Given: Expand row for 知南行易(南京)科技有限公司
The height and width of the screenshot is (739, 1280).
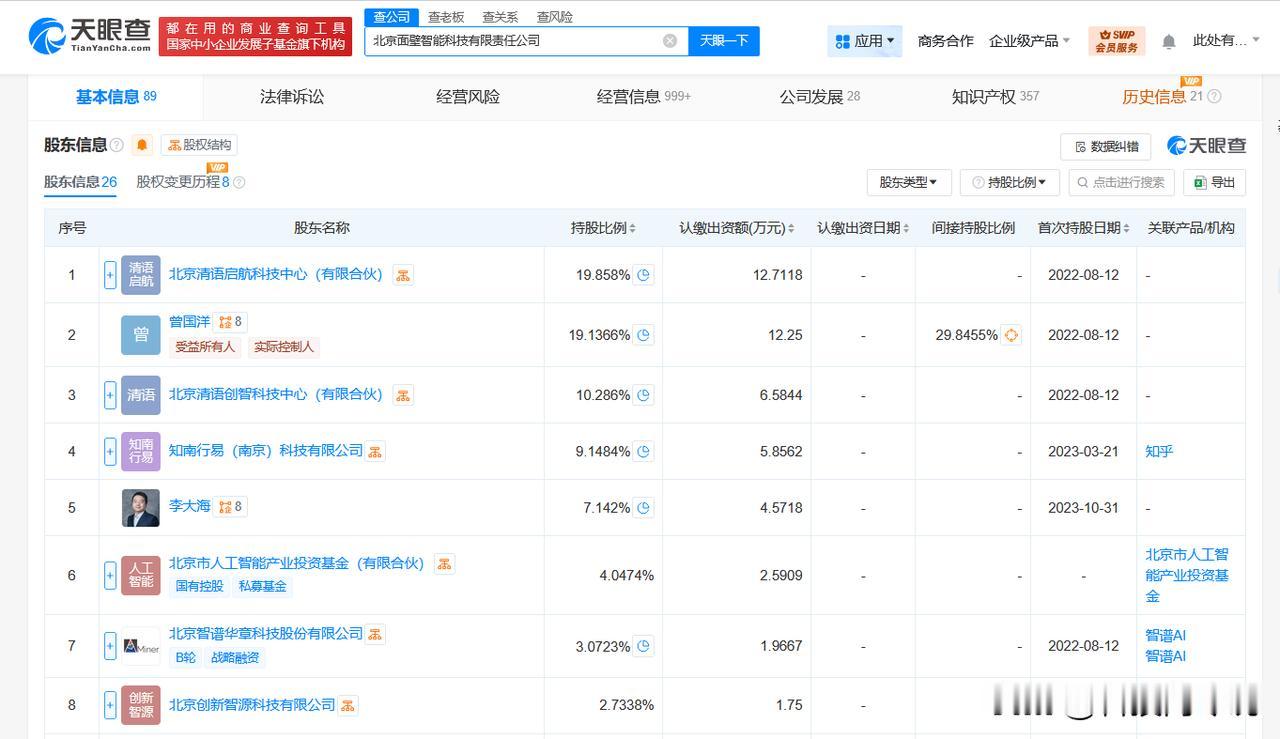Looking at the screenshot, I should tap(110, 451).
